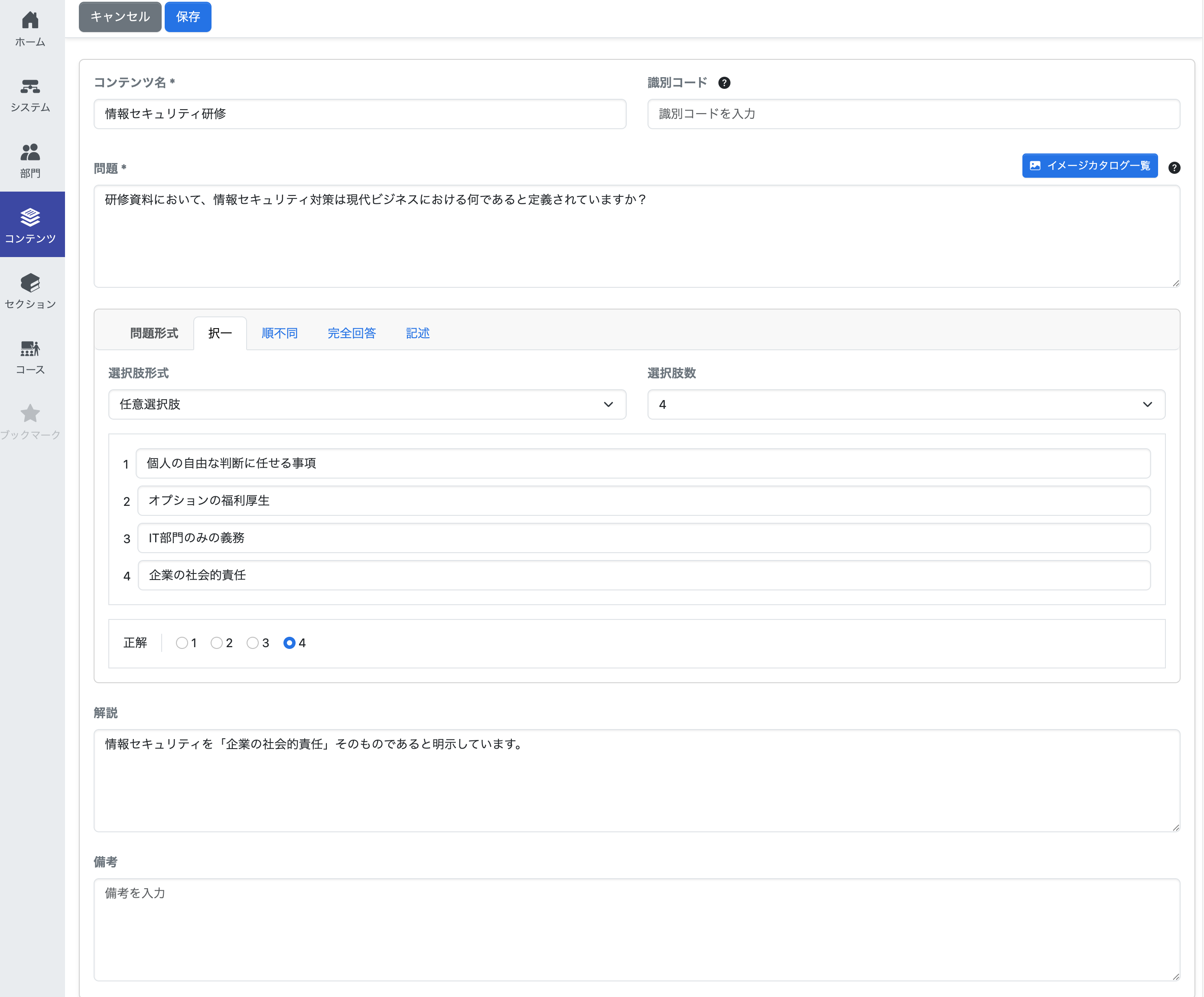Select correct answer radio 2
Image resolution: width=1204 pixels, height=997 pixels.
click(217, 643)
